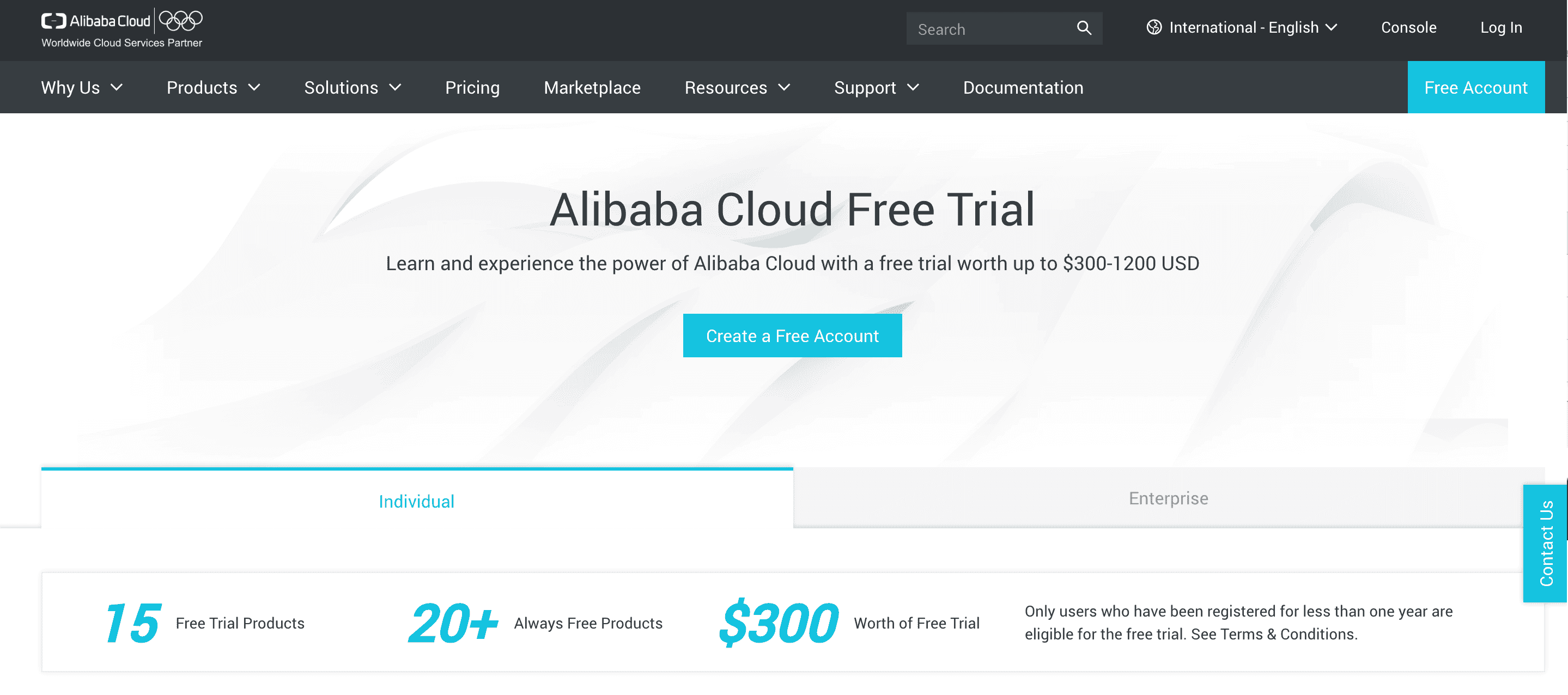Switch to the Enterprise tab

(1168, 498)
